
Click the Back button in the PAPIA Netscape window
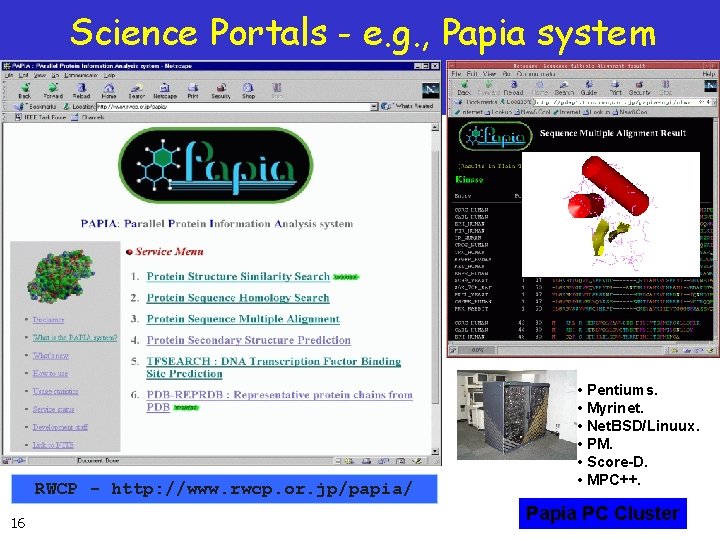click(25, 90)
